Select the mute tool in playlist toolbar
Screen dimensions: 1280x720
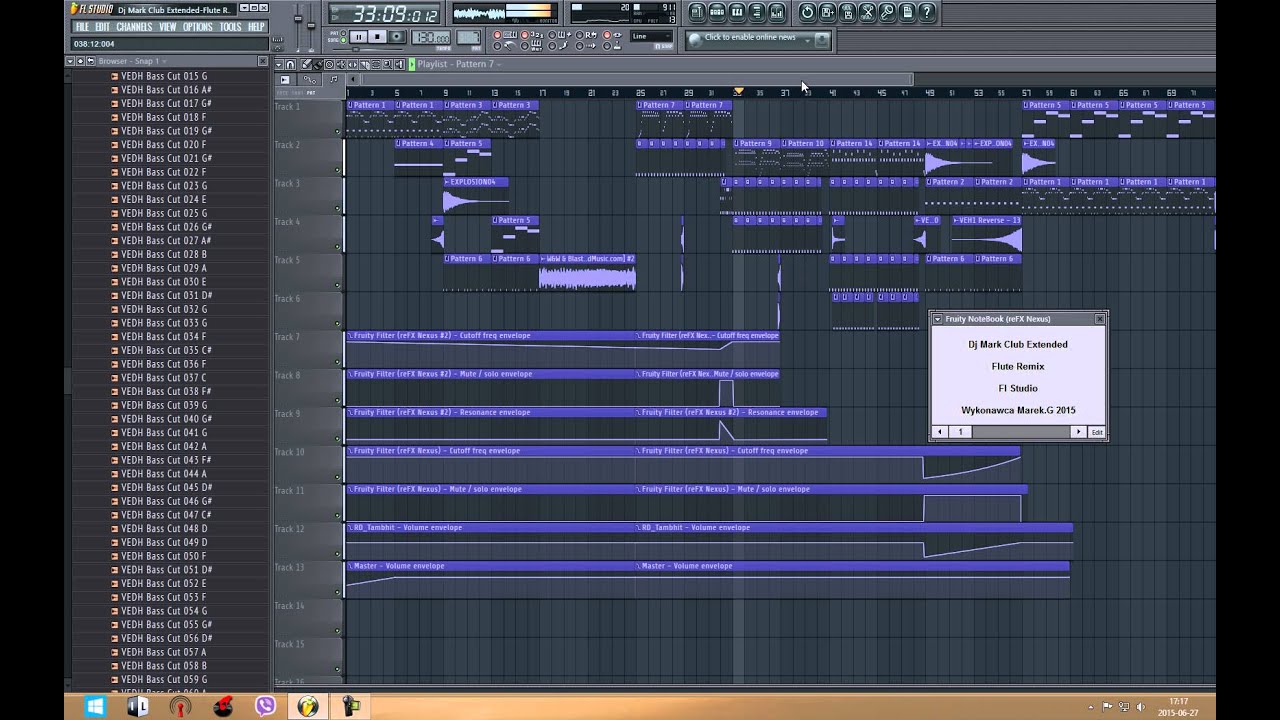[x=341, y=65]
